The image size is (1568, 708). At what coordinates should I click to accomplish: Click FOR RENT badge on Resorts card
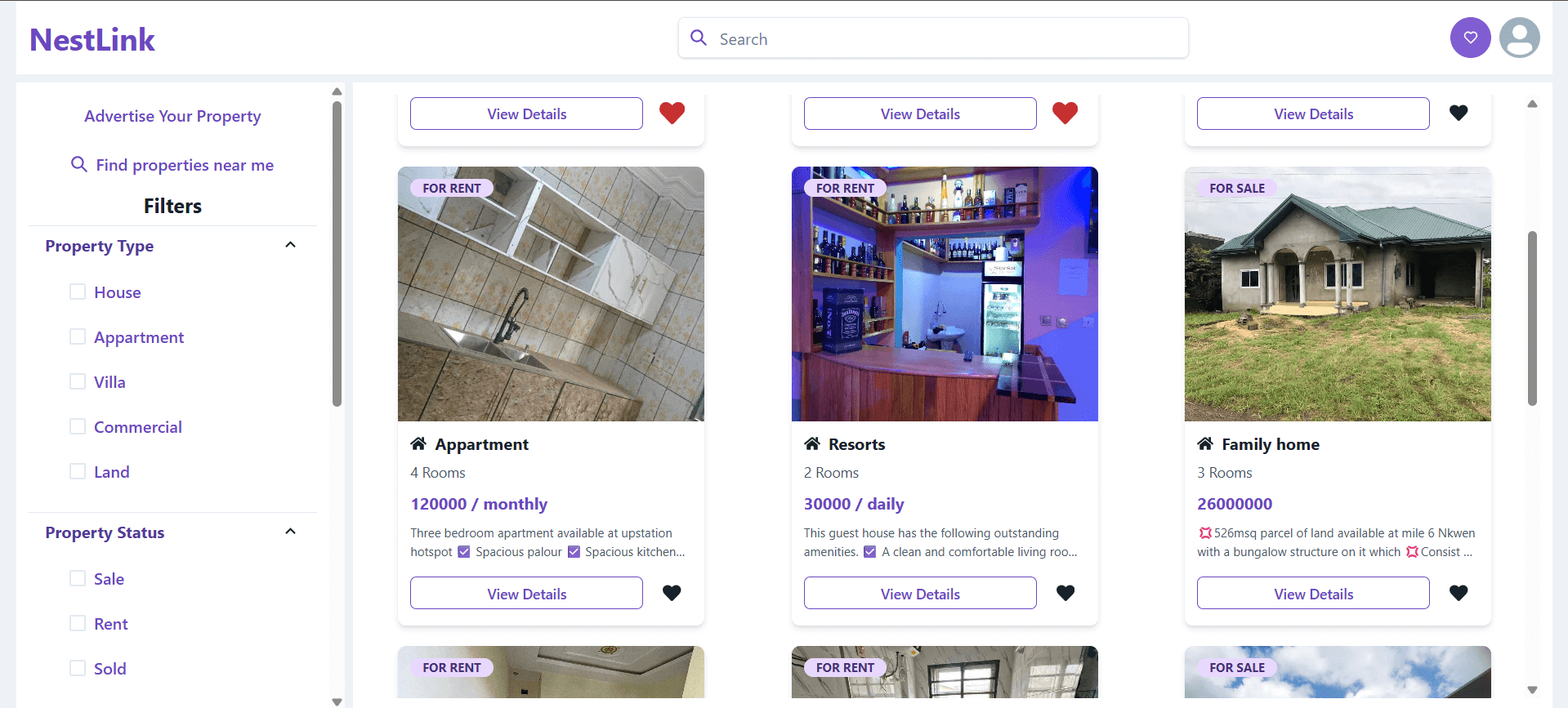coord(845,188)
